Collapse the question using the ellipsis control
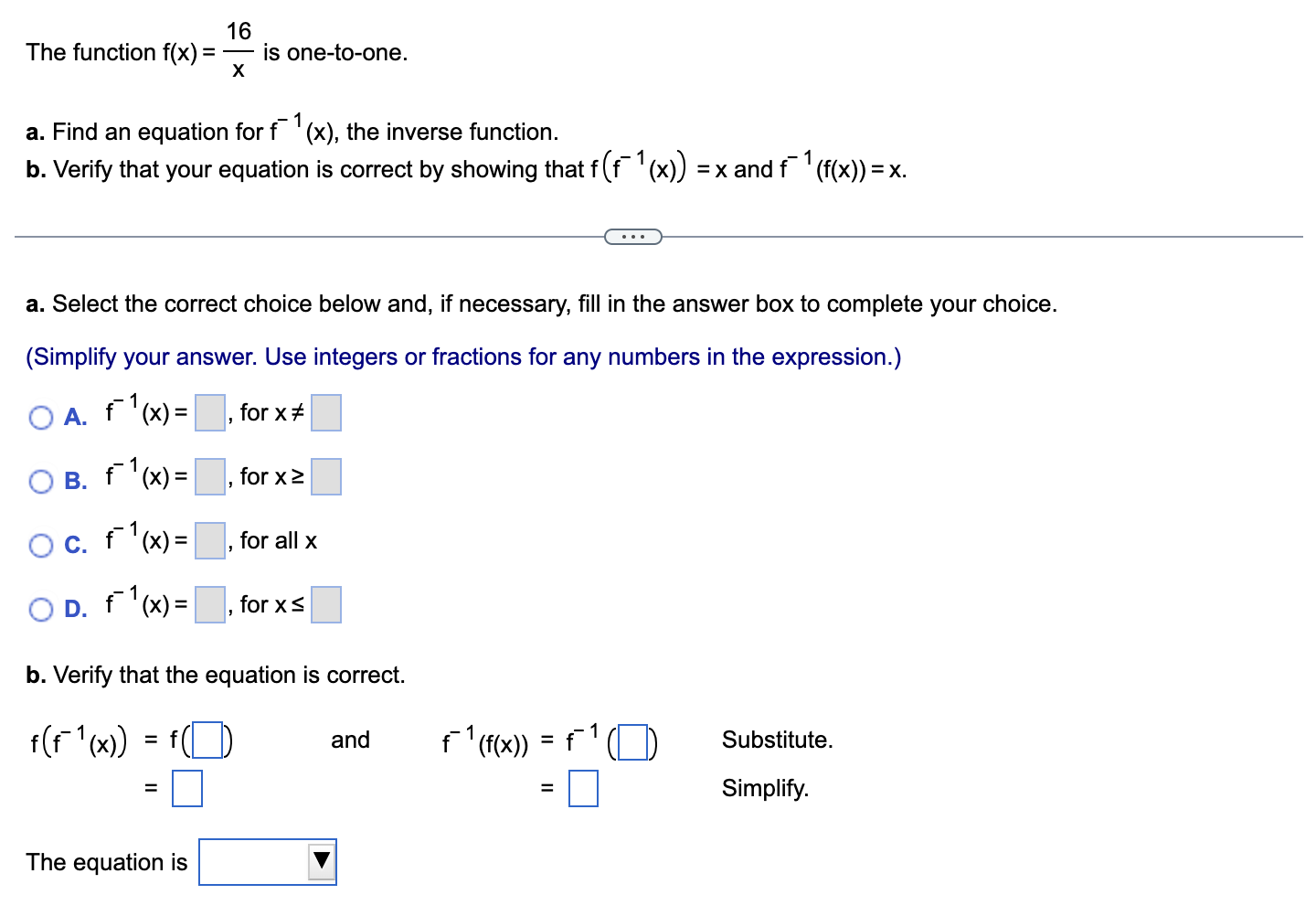 633,236
